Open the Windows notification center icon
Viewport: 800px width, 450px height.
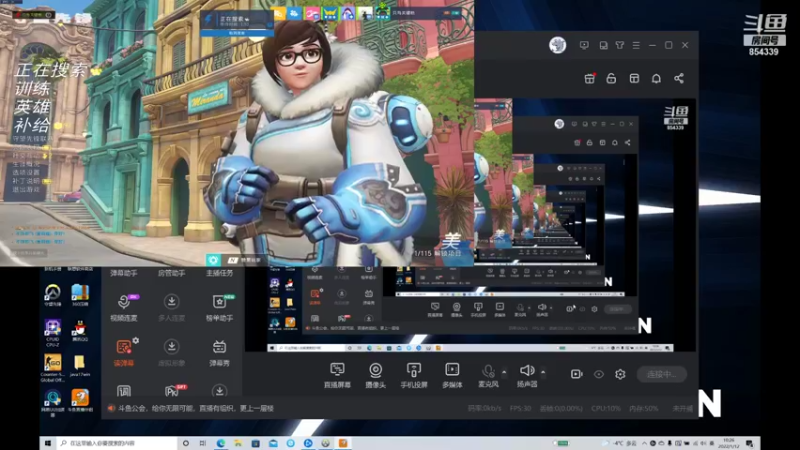(x=749, y=443)
